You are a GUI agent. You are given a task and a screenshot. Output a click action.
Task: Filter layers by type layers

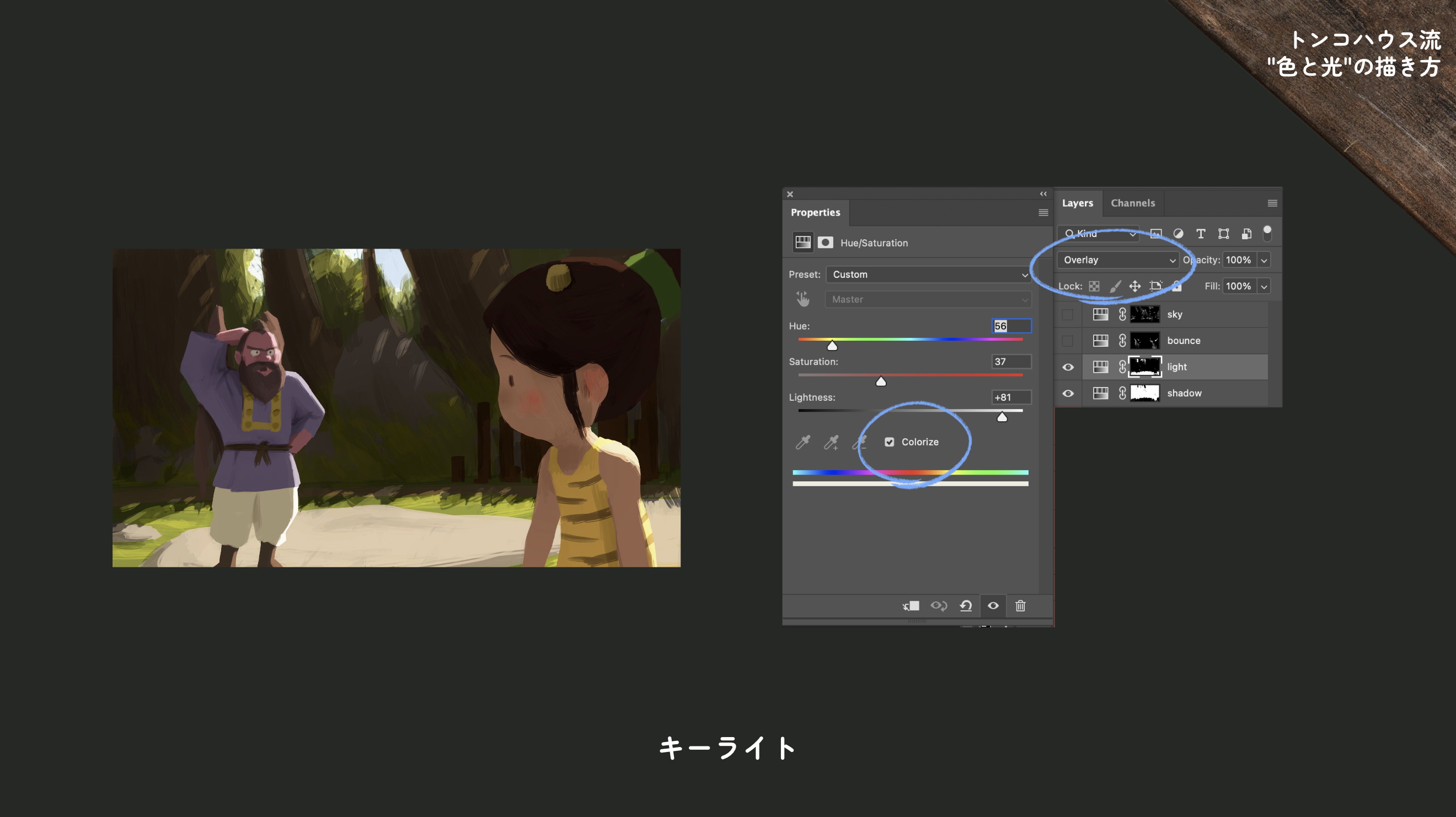[1201, 233]
